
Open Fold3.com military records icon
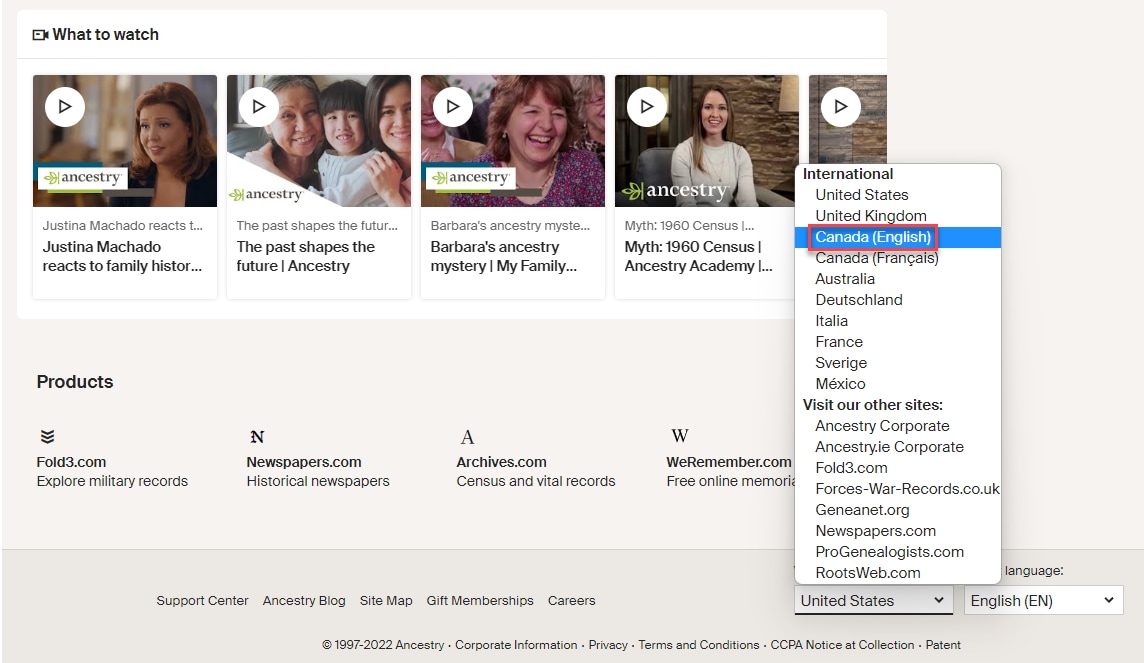coord(47,435)
